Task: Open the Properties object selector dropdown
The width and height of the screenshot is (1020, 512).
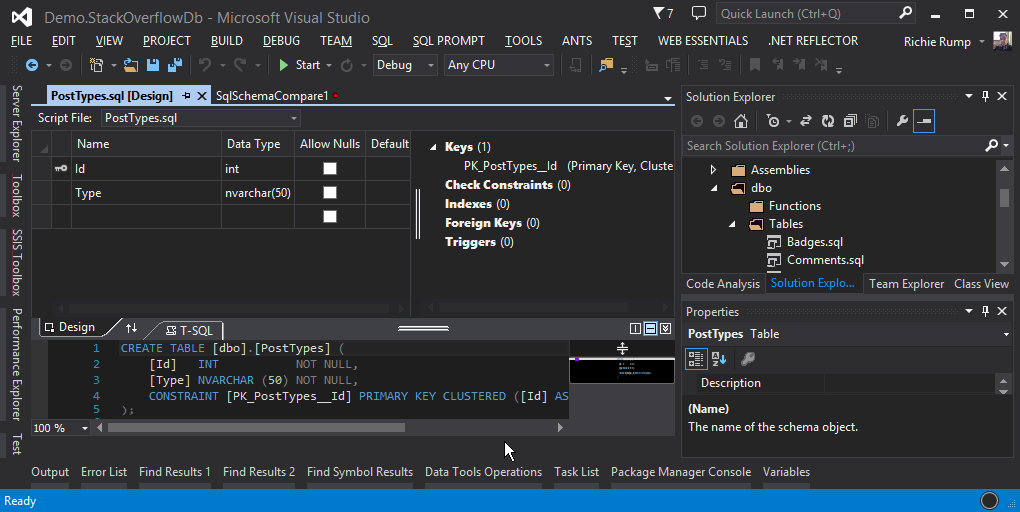Action: pos(1006,334)
